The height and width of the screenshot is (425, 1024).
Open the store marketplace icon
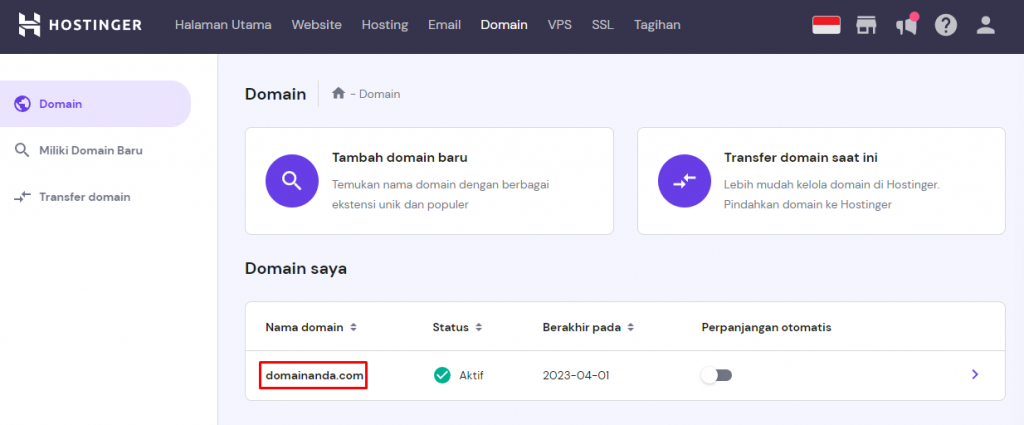click(866, 25)
